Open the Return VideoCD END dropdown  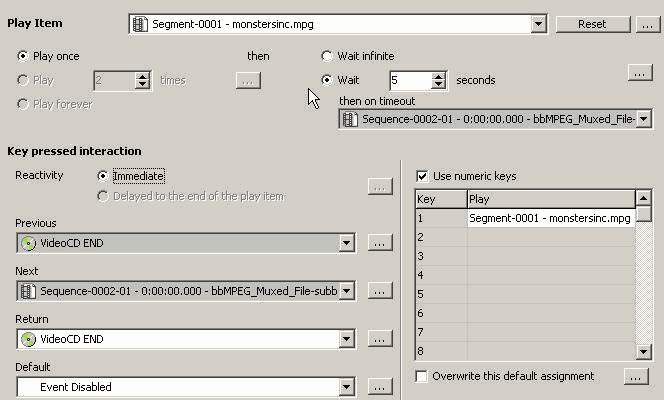[346, 339]
